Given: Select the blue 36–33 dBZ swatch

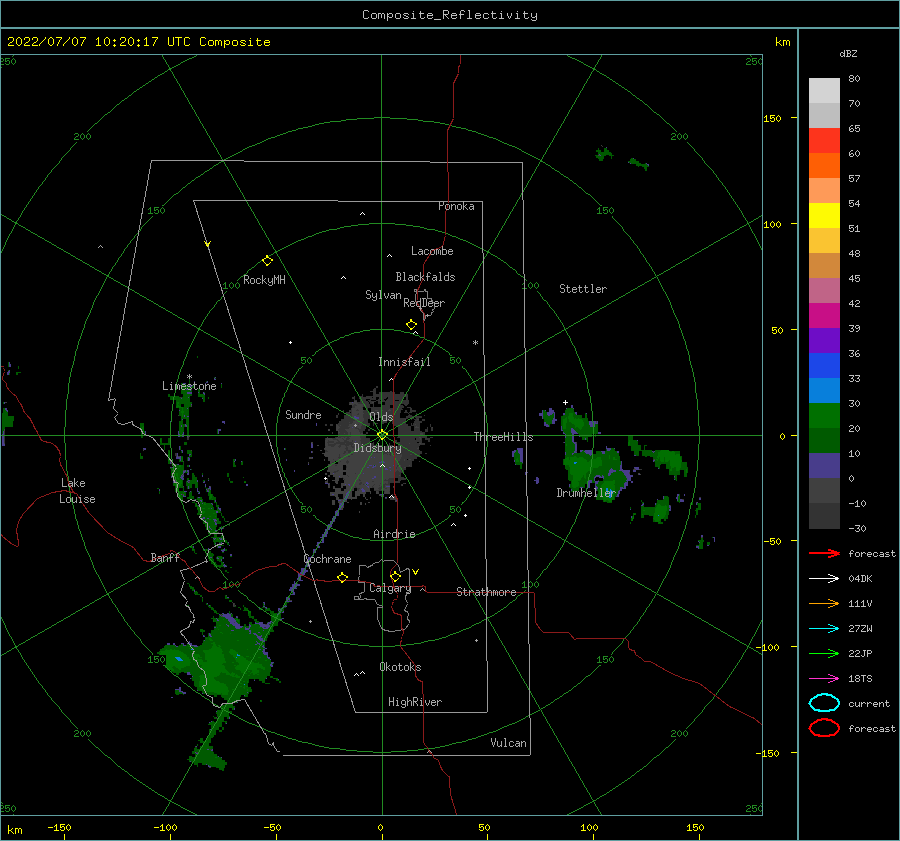Looking at the screenshot, I should click(x=824, y=366).
